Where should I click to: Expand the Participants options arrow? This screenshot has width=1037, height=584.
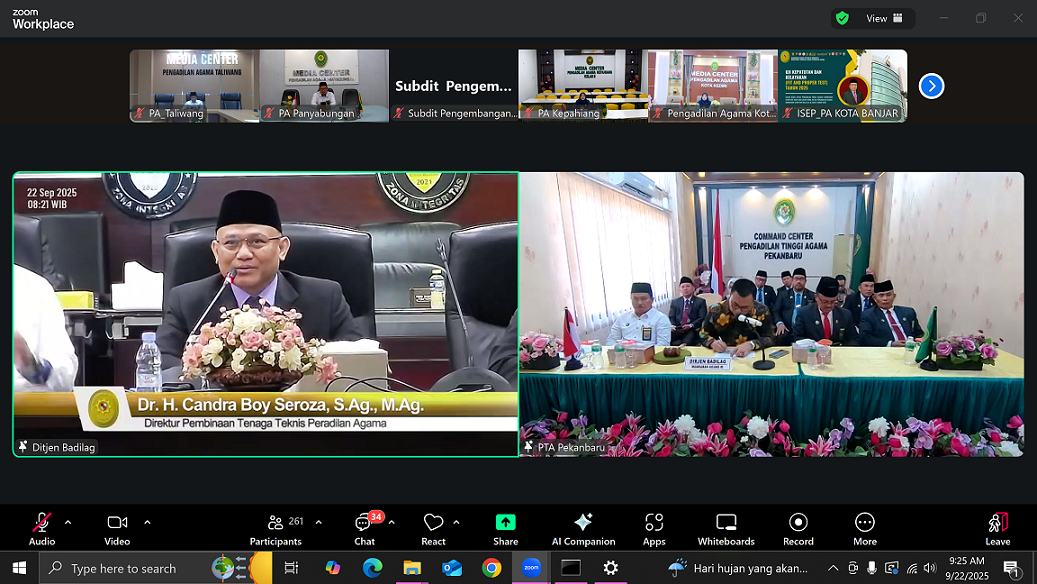tap(318, 522)
